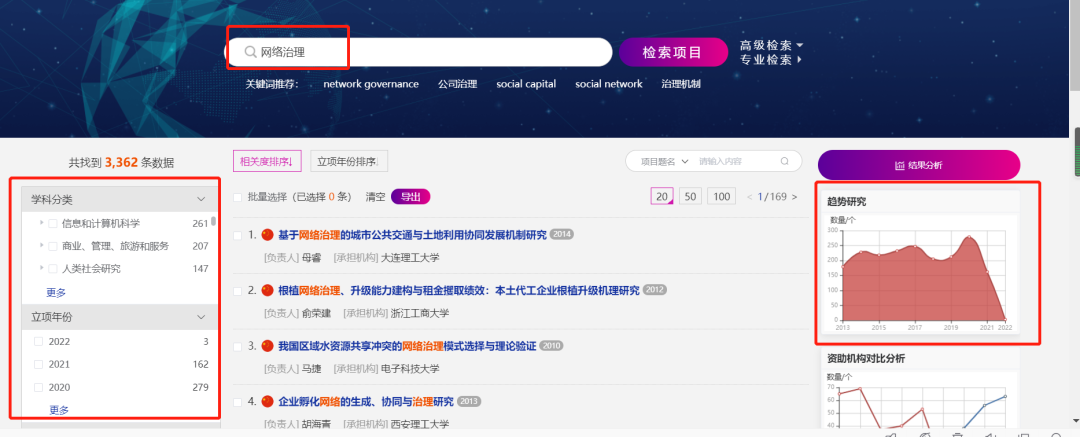Check the box for result 4
The width and height of the screenshot is (1080, 437).
tap(238, 401)
